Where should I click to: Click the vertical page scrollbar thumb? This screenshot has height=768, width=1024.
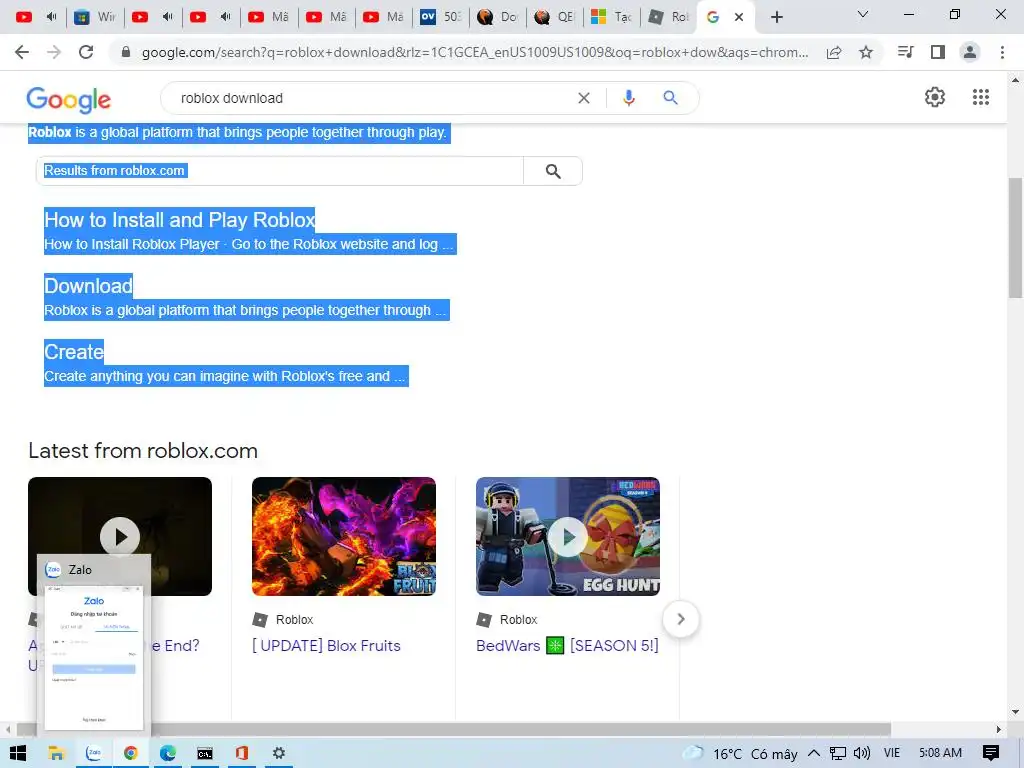coord(1015,238)
